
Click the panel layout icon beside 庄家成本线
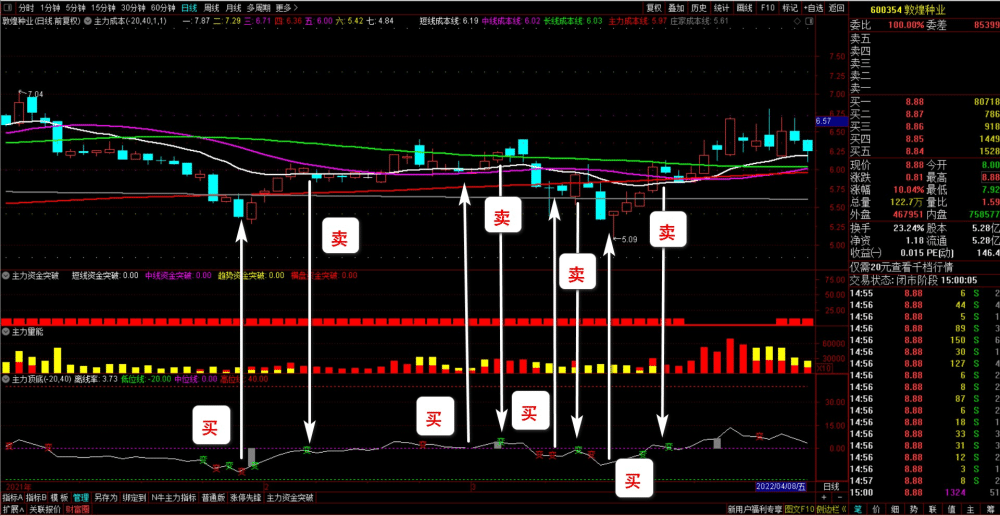[809, 21]
